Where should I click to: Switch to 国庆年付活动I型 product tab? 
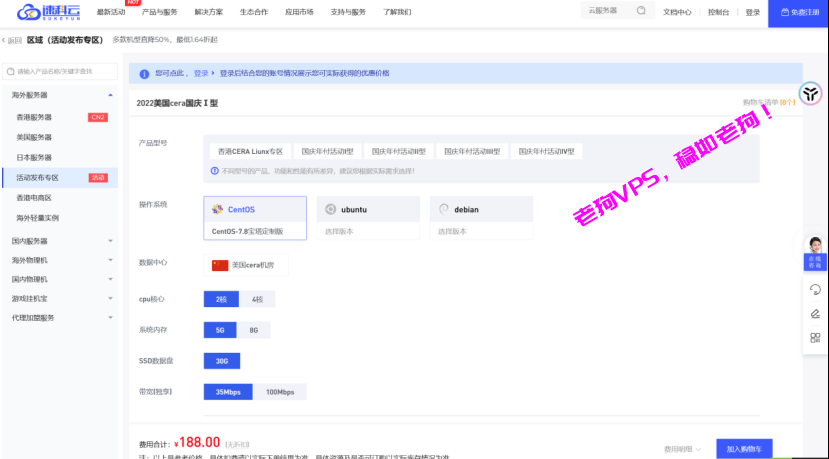pyautogui.click(x=327, y=151)
